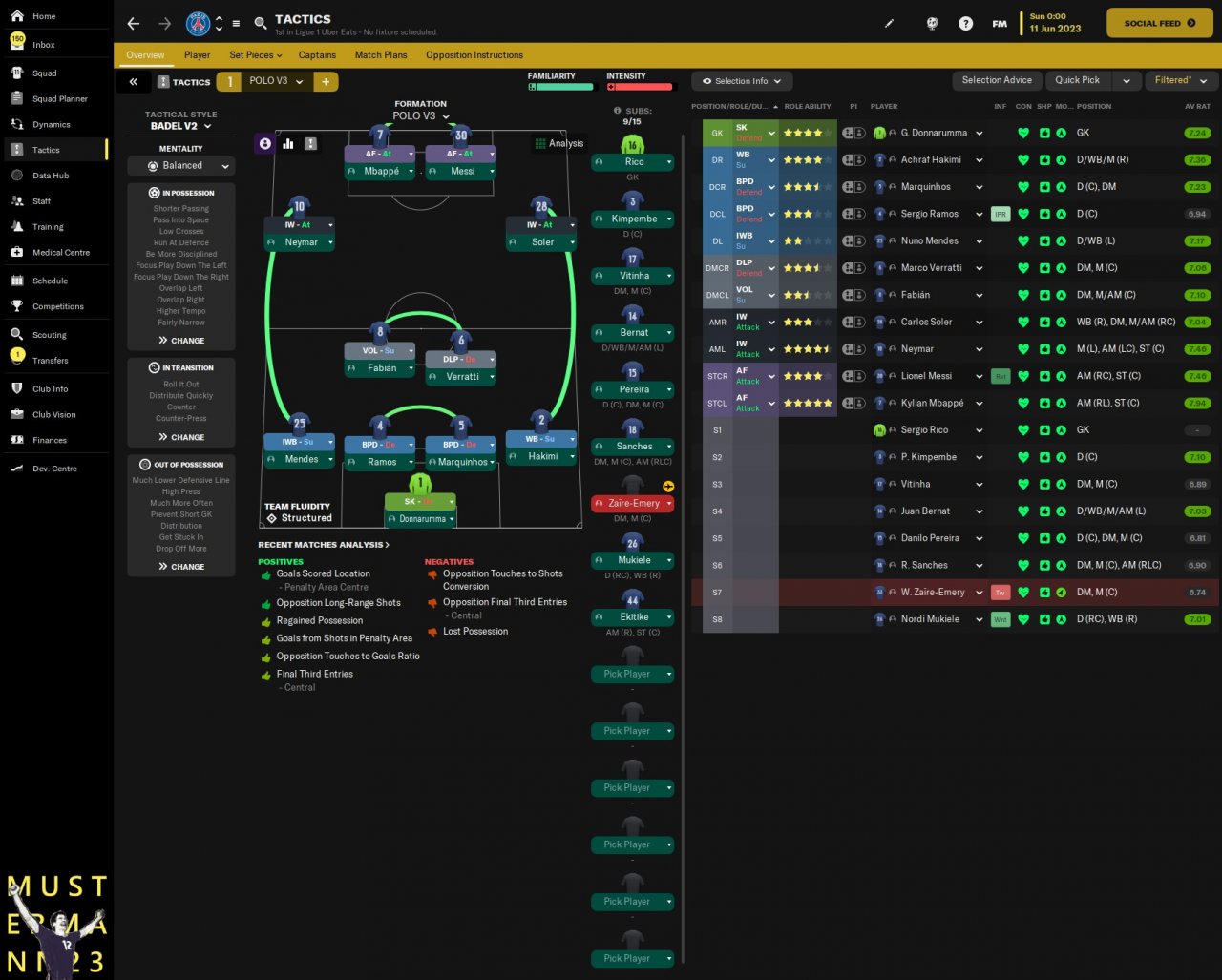Open the Training section
The image size is (1222, 980).
48,227
